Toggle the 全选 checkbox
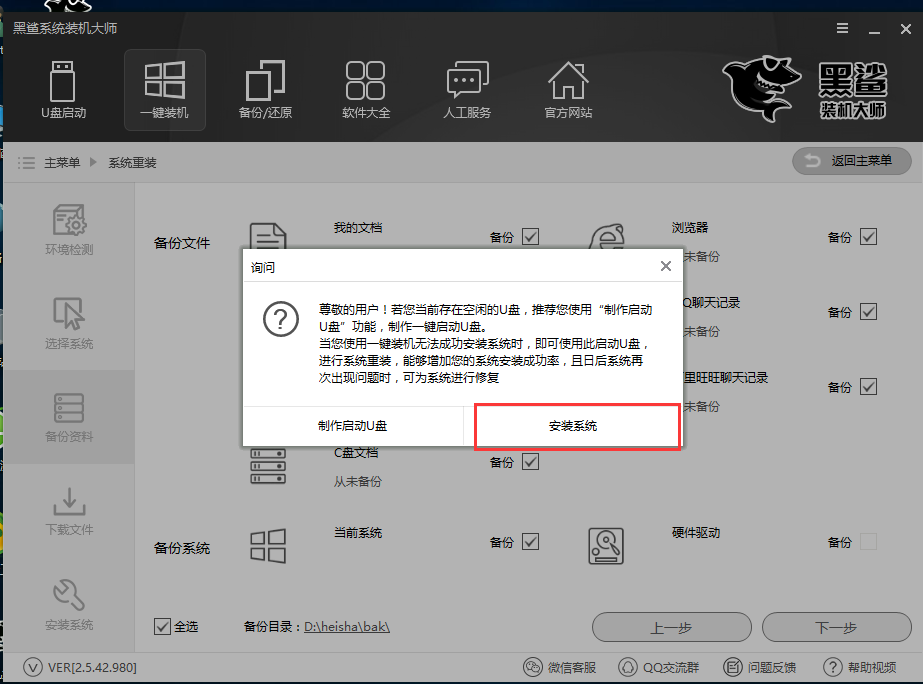 pyautogui.click(x=162, y=626)
